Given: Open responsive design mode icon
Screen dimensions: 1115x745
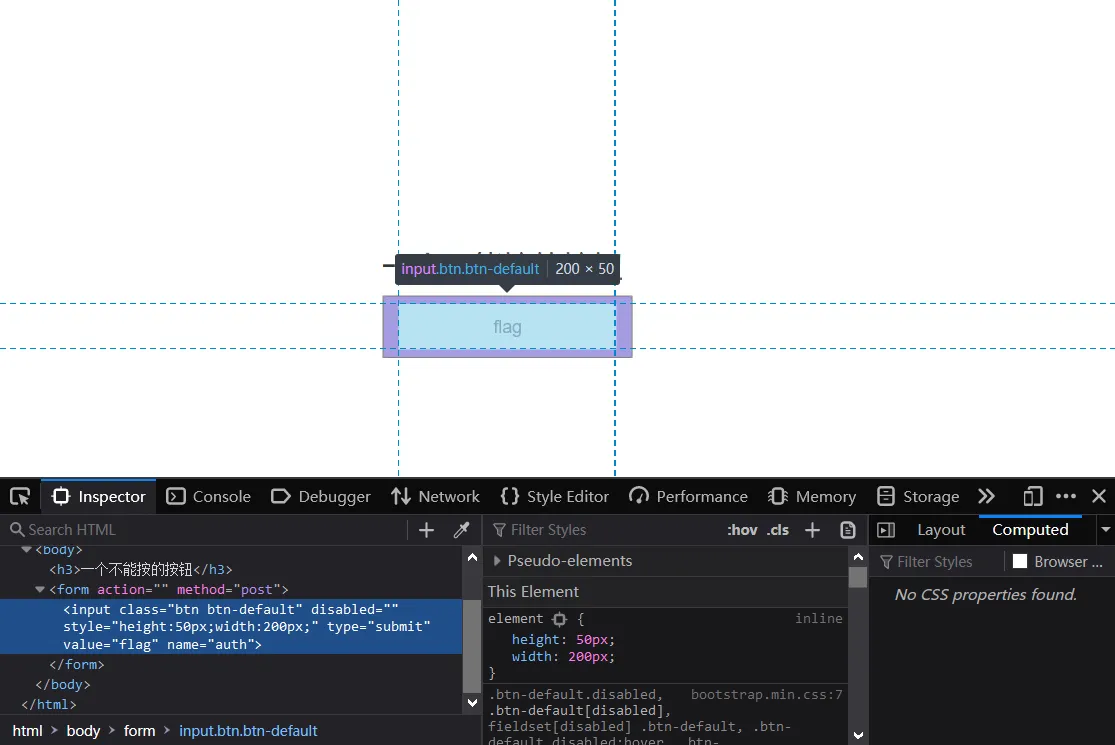Looking at the screenshot, I should [x=1033, y=496].
